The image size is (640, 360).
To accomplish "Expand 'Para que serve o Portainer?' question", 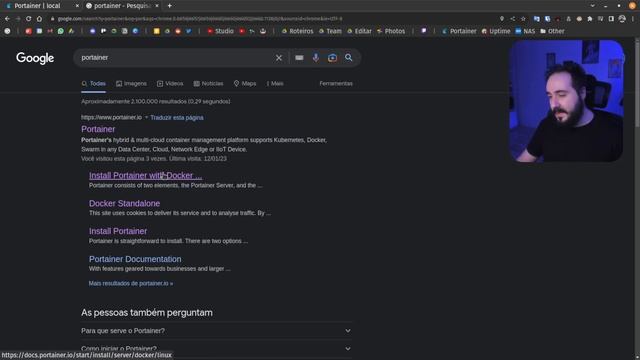I will pyautogui.click(x=216, y=331).
